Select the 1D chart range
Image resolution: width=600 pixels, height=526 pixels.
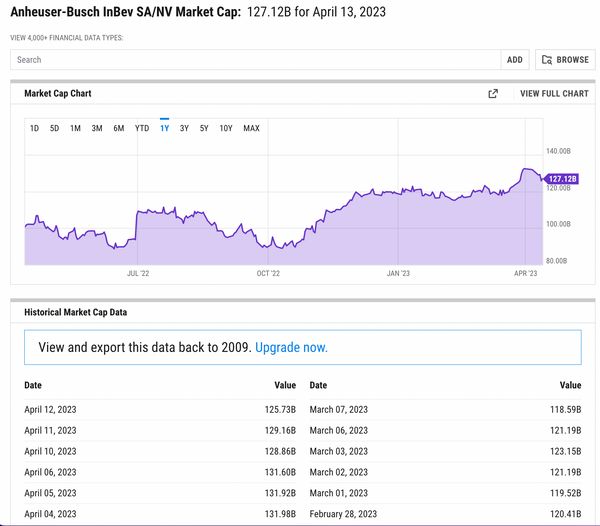click(x=34, y=128)
